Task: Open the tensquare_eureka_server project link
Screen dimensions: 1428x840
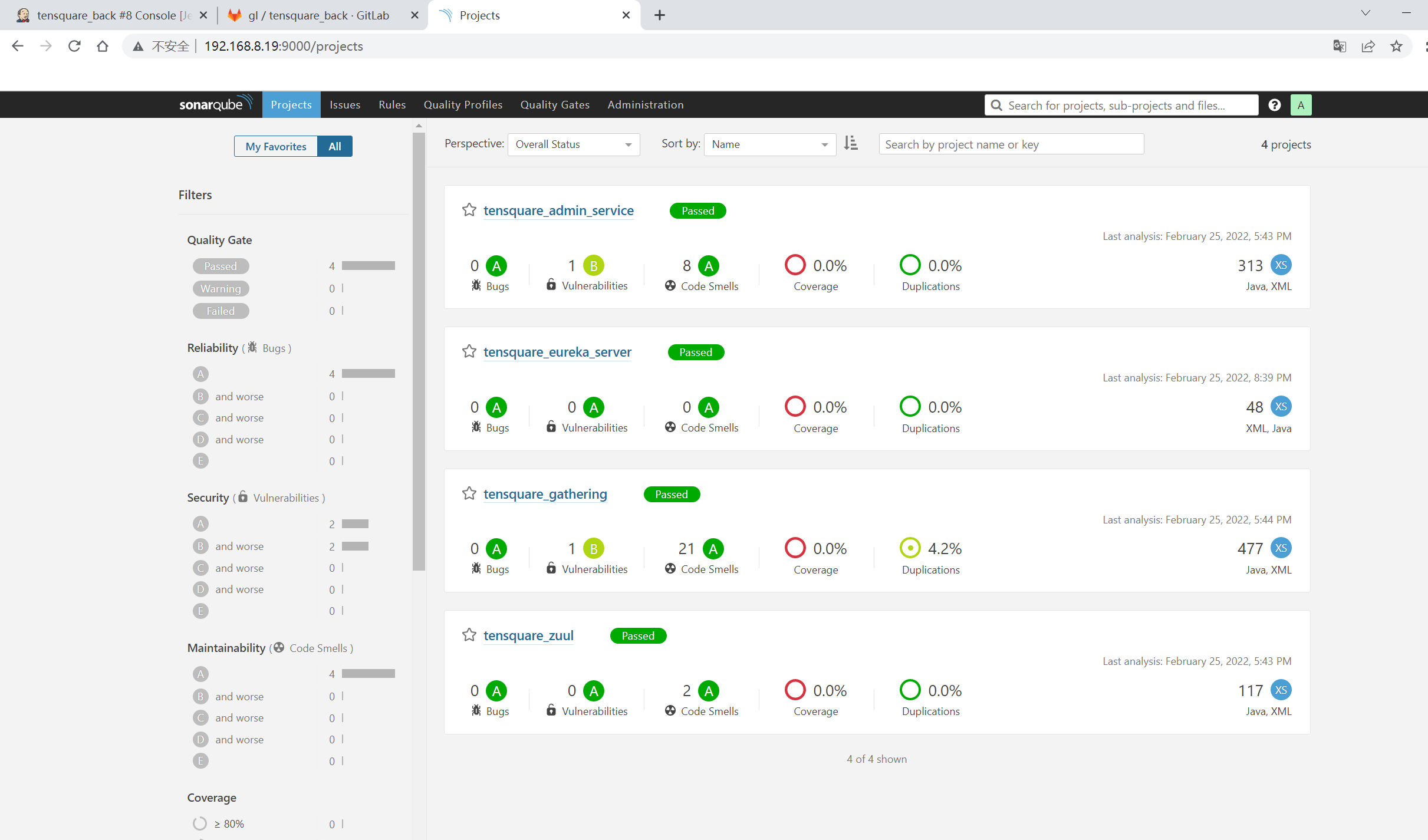Action: tap(557, 352)
